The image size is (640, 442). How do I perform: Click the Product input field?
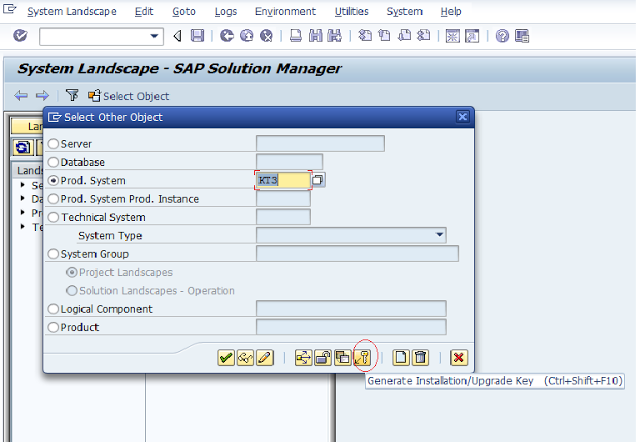tap(351, 327)
